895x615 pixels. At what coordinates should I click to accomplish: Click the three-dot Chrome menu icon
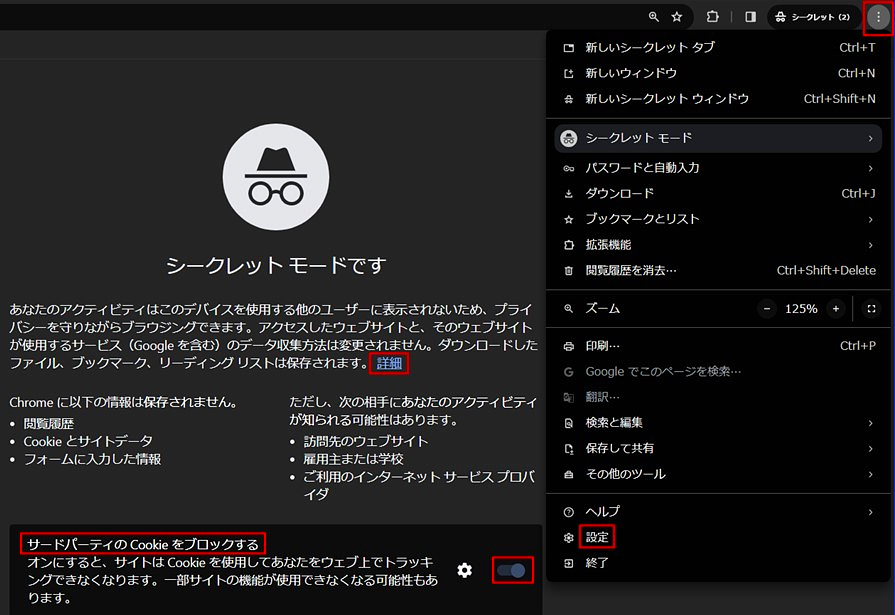click(x=877, y=17)
